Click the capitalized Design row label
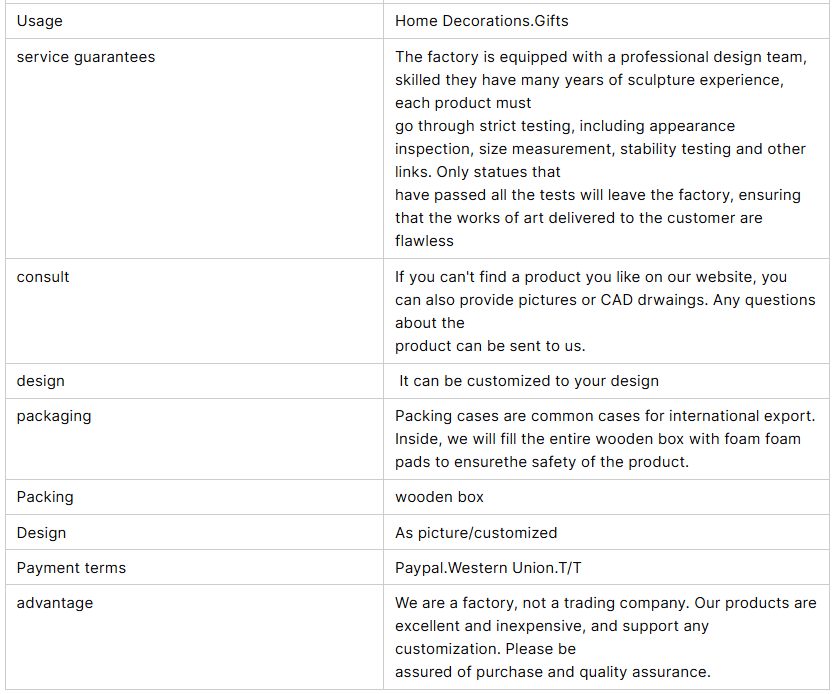The height and width of the screenshot is (694, 834). [x=41, y=533]
